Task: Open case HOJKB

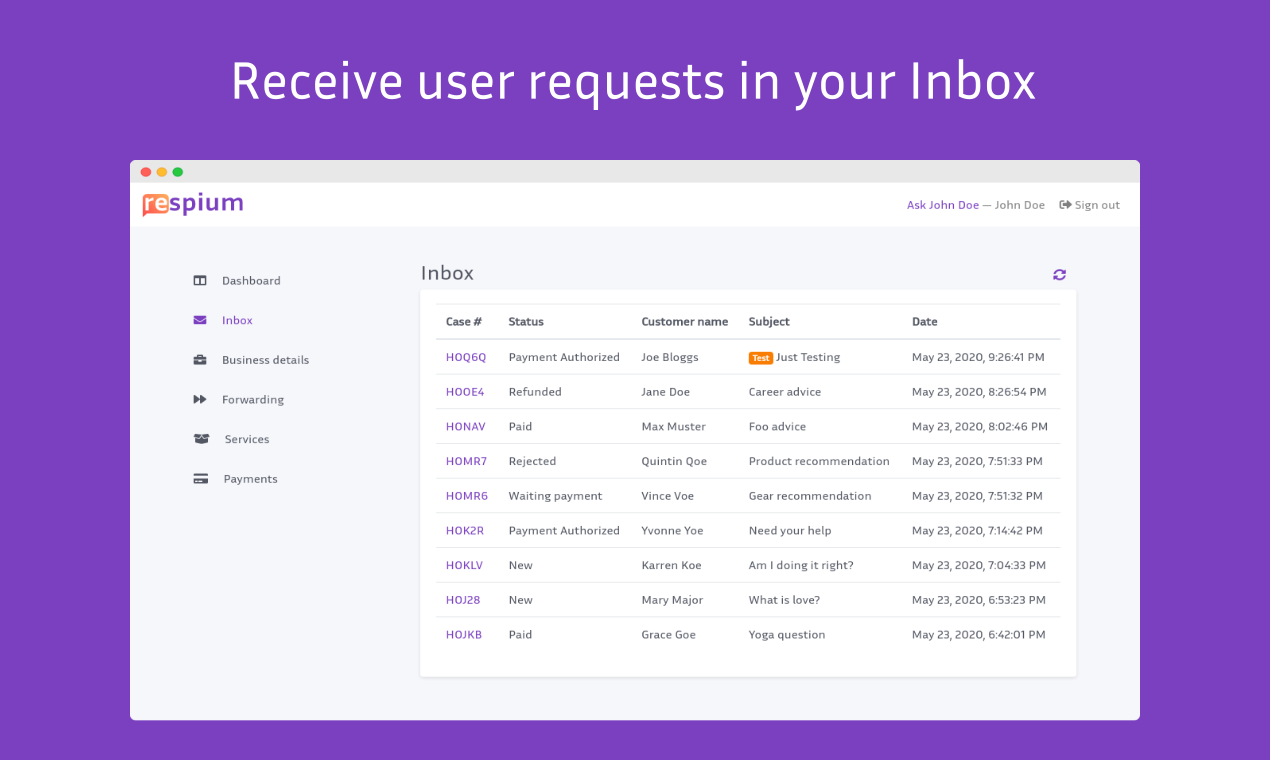Action: click(x=464, y=635)
